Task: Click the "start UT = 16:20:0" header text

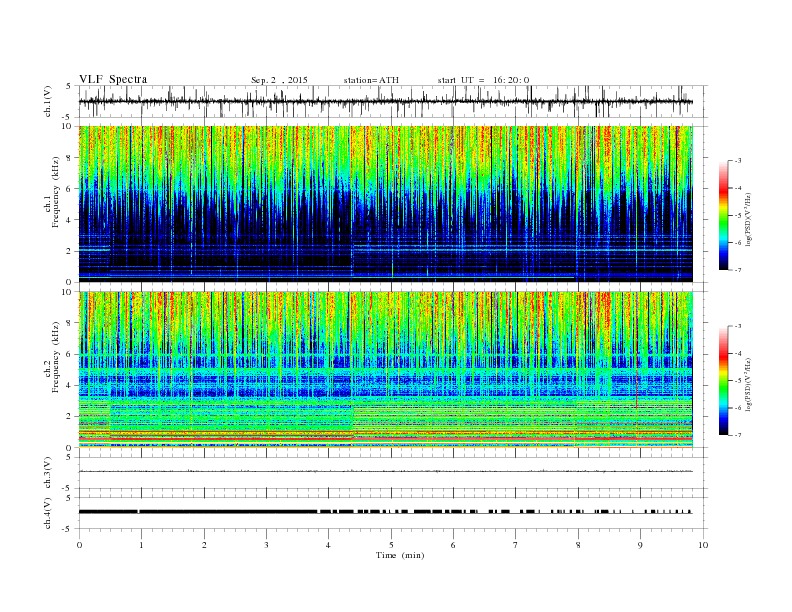Action: click(x=483, y=80)
